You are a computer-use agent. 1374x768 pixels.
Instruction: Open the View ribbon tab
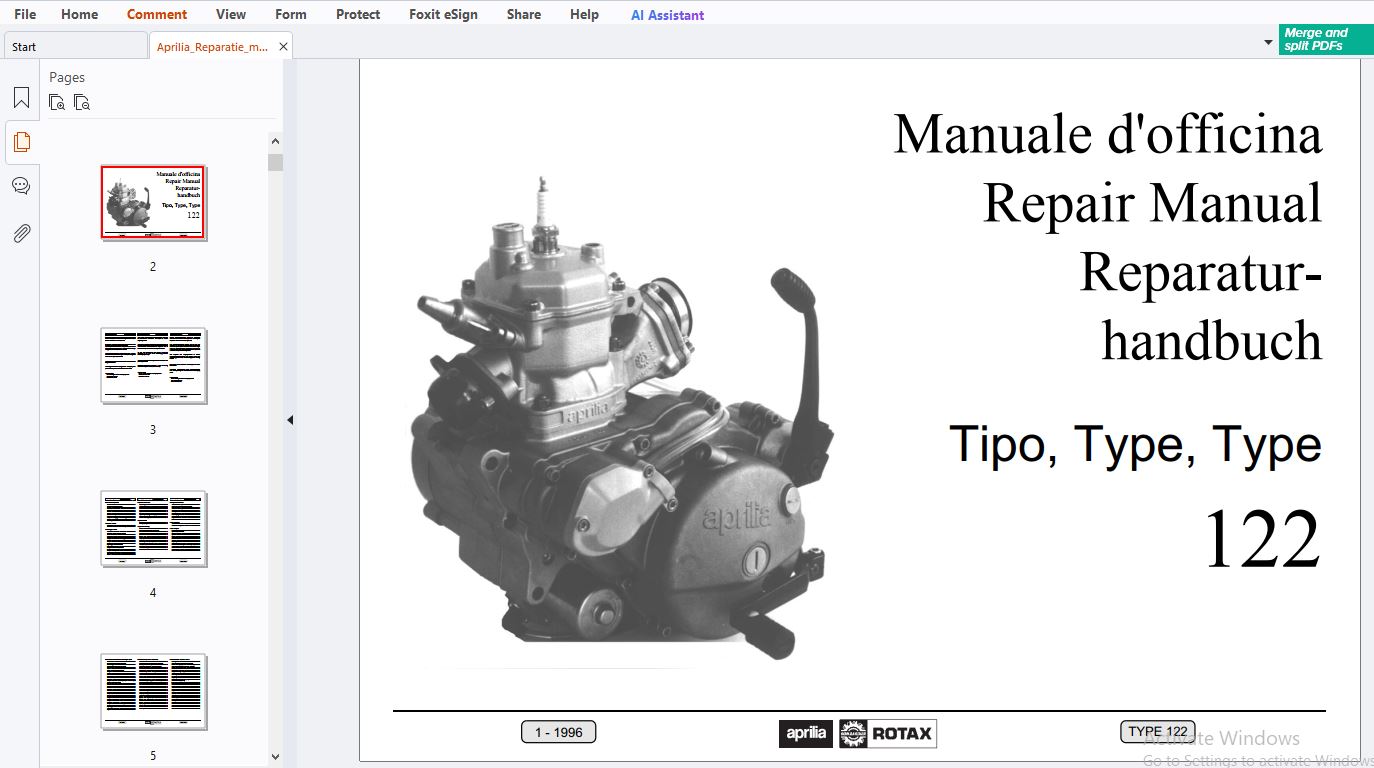point(231,14)
